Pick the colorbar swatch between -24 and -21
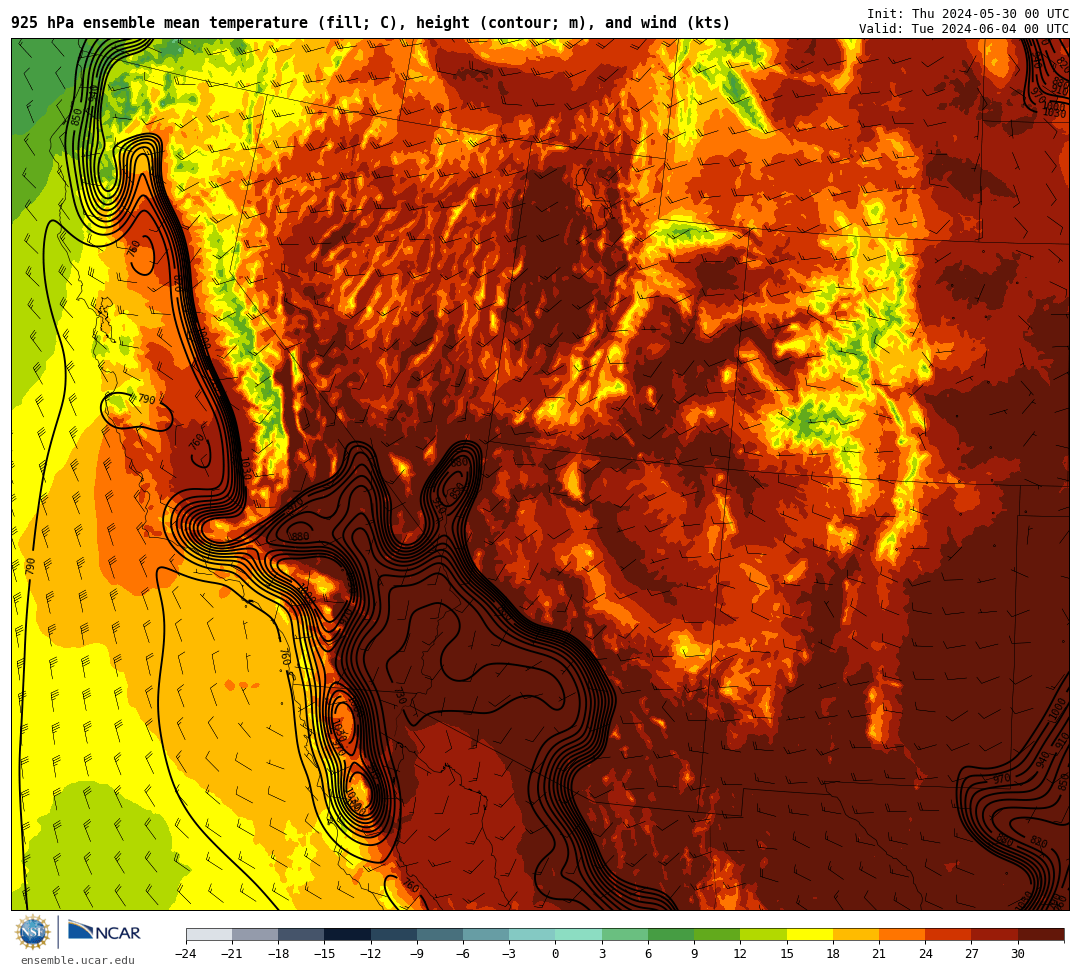The width and height of the screenshot is (1080, 973). 209,934
